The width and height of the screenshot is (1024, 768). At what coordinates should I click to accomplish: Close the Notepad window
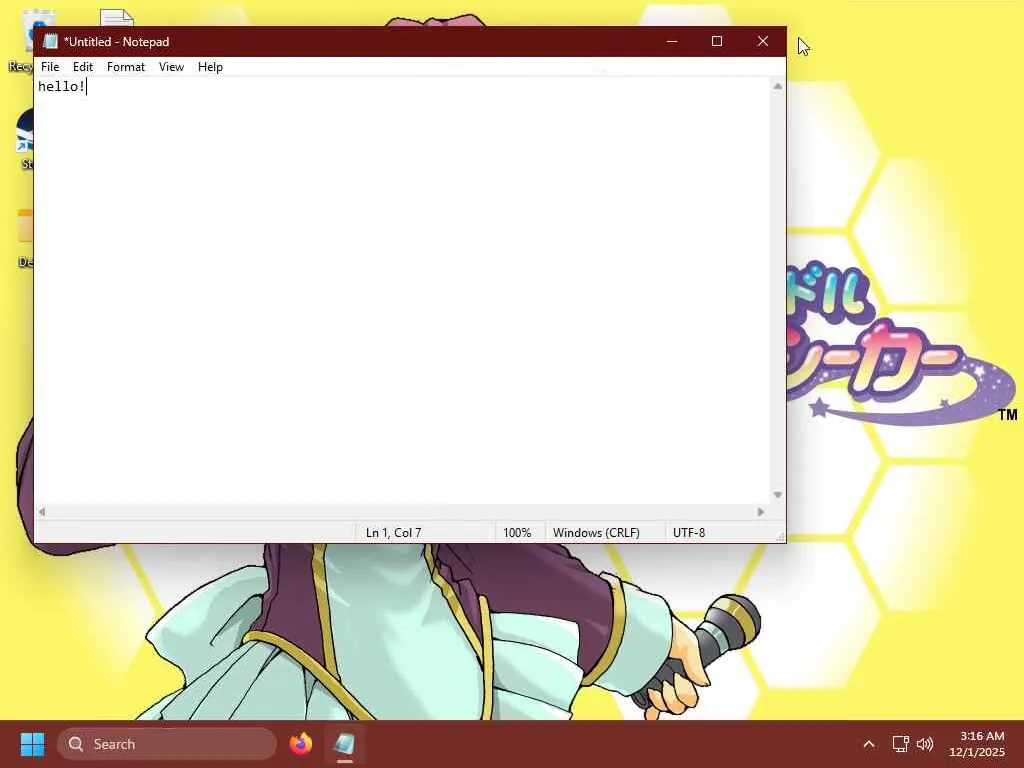(763, 41)
